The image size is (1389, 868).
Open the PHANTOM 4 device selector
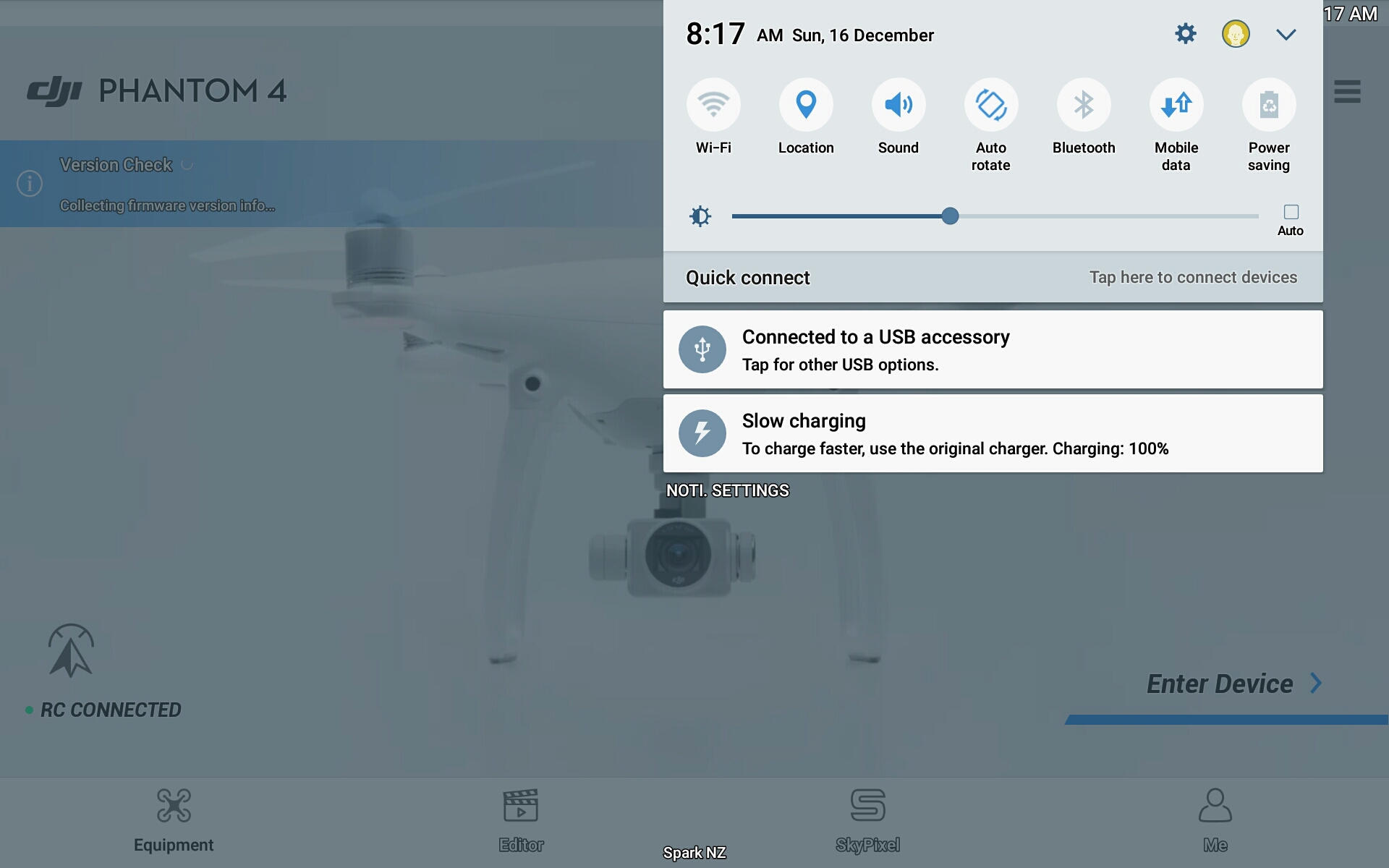click(192, 91)
